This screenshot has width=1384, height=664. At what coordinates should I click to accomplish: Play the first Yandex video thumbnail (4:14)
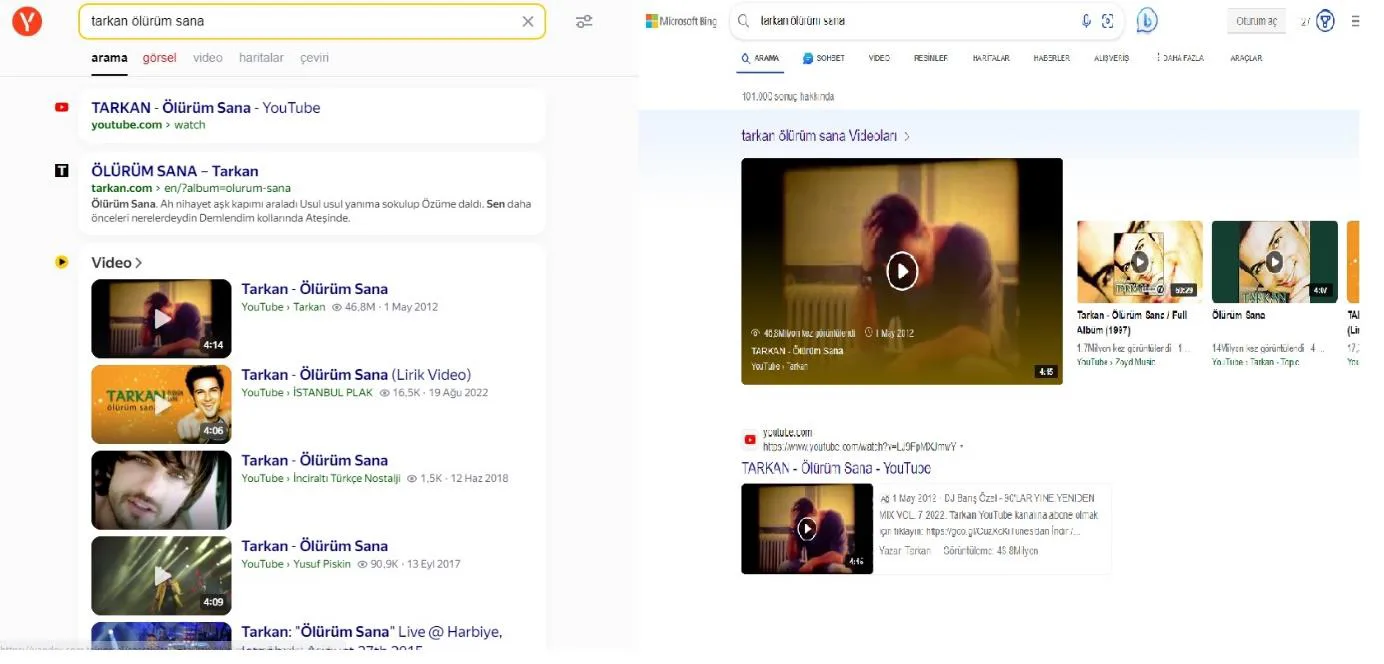pyautogui.click(x=161, y=318)
